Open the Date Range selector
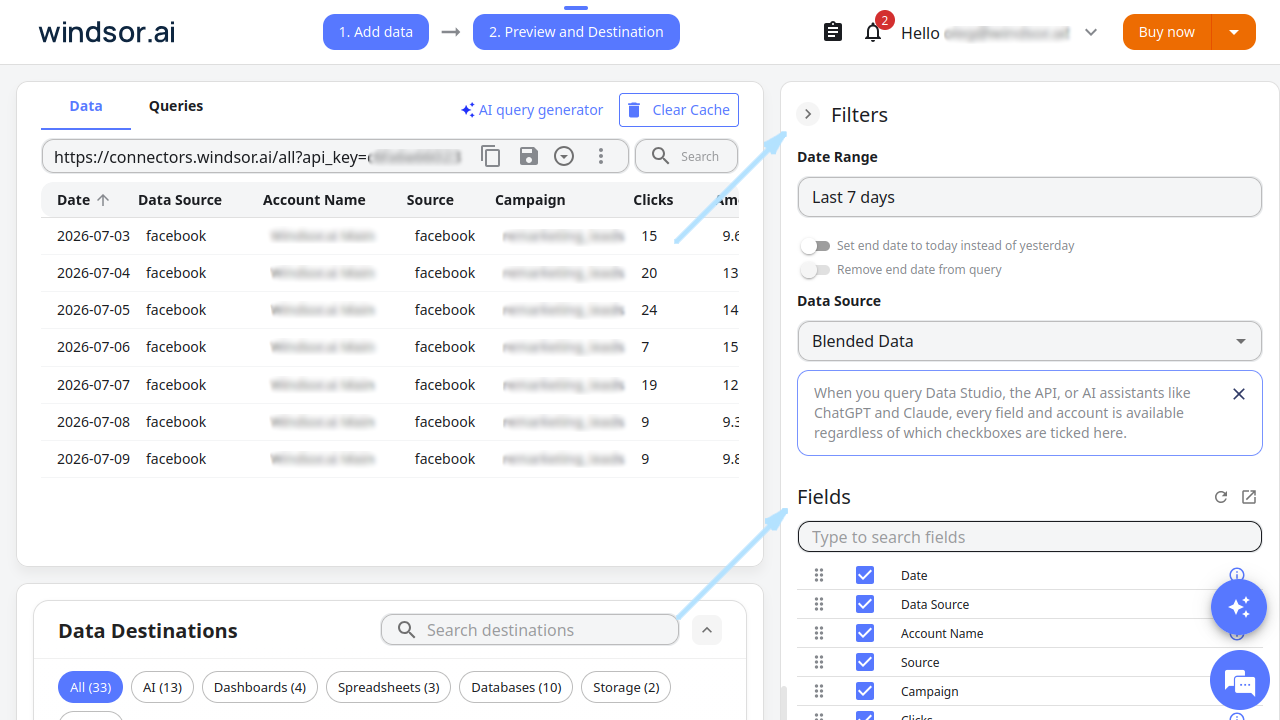Viewport: 1280px width, 720px height. tap(1030, 197)
